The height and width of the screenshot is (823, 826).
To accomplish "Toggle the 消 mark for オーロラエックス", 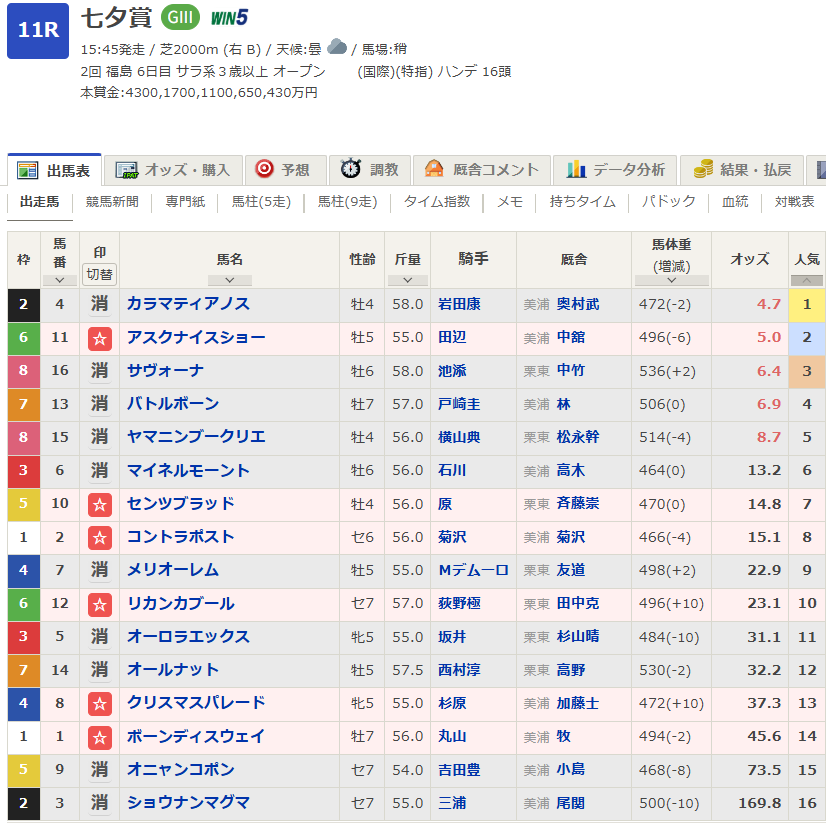I will (x=100, y=637).
